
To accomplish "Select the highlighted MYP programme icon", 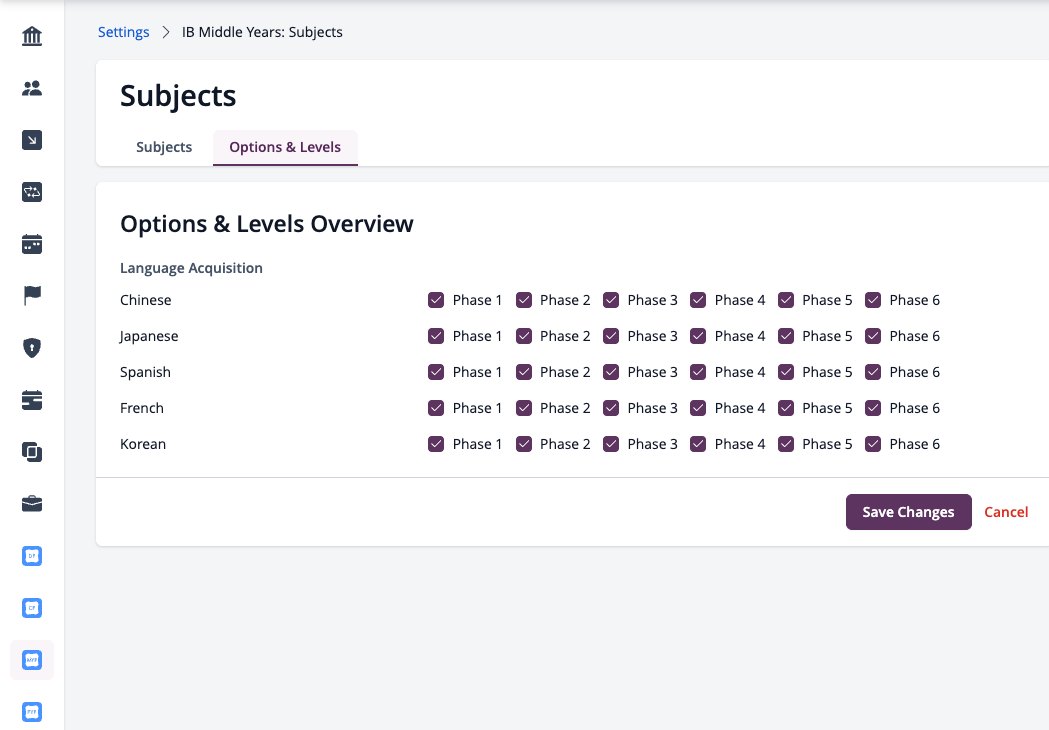I will pyautogui.click(x=31, y=660).
